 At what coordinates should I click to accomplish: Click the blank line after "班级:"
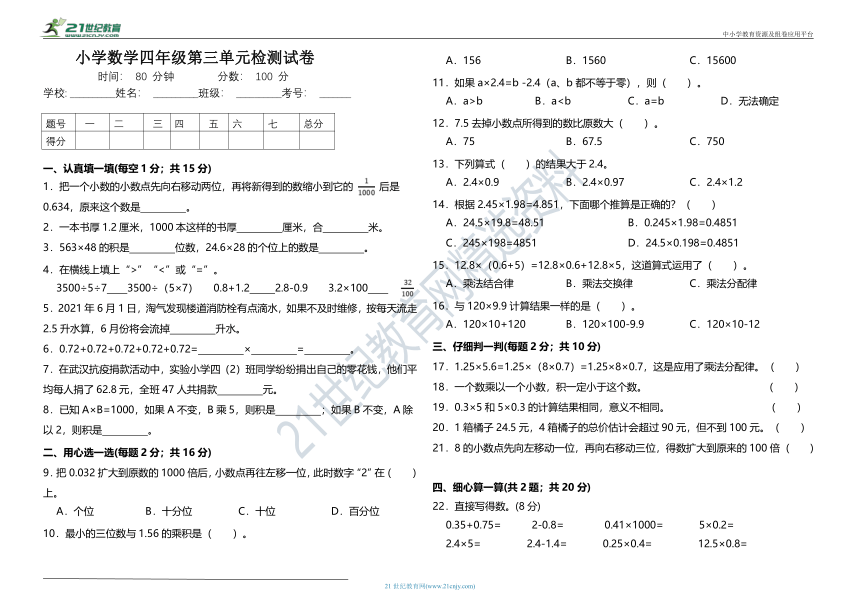click(259, 94)
